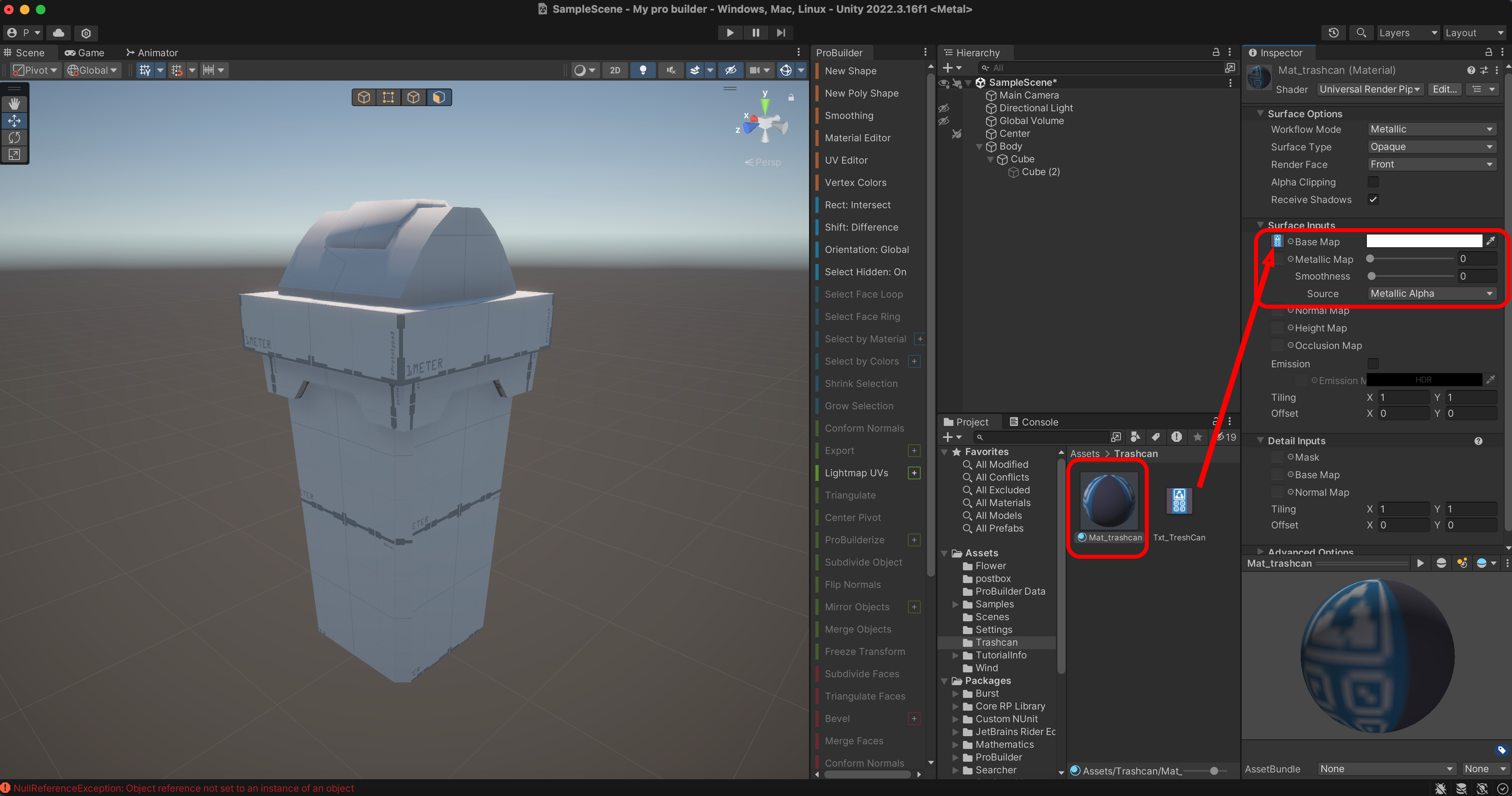Click the Base Map white color swatch

click(x=1423, y=241)
